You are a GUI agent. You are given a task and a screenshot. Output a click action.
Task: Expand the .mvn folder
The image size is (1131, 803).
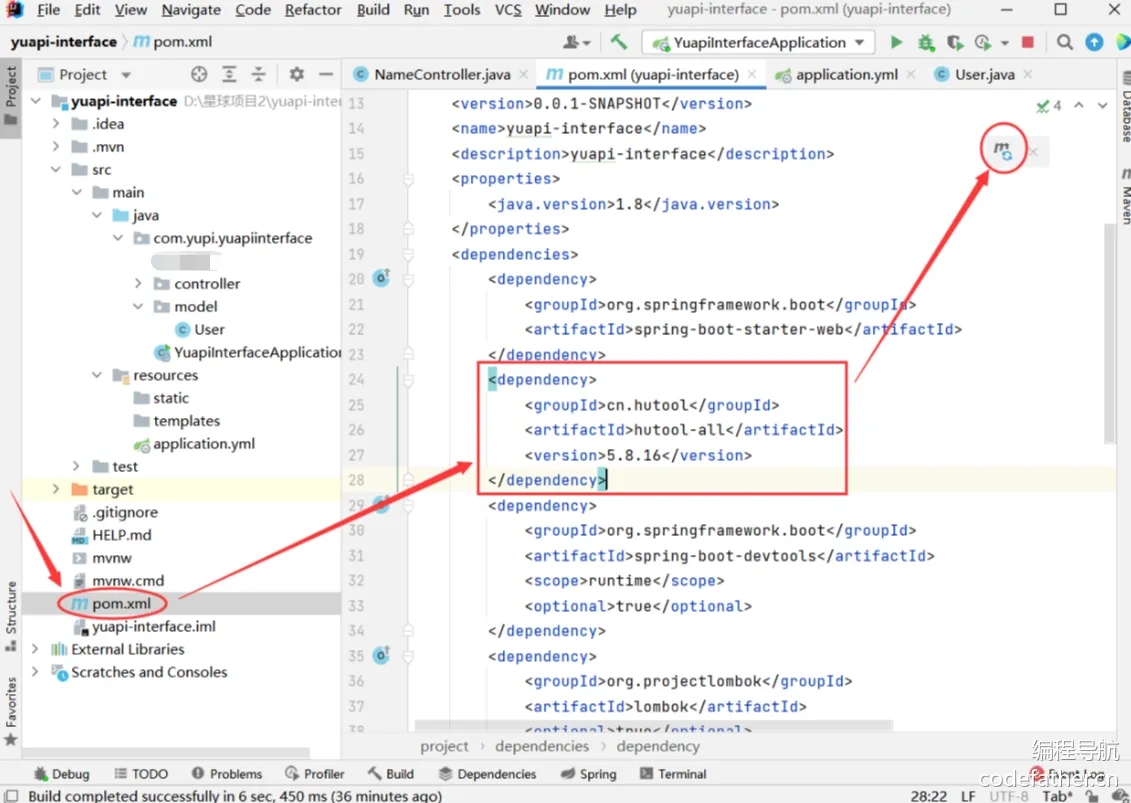(56, 146)
